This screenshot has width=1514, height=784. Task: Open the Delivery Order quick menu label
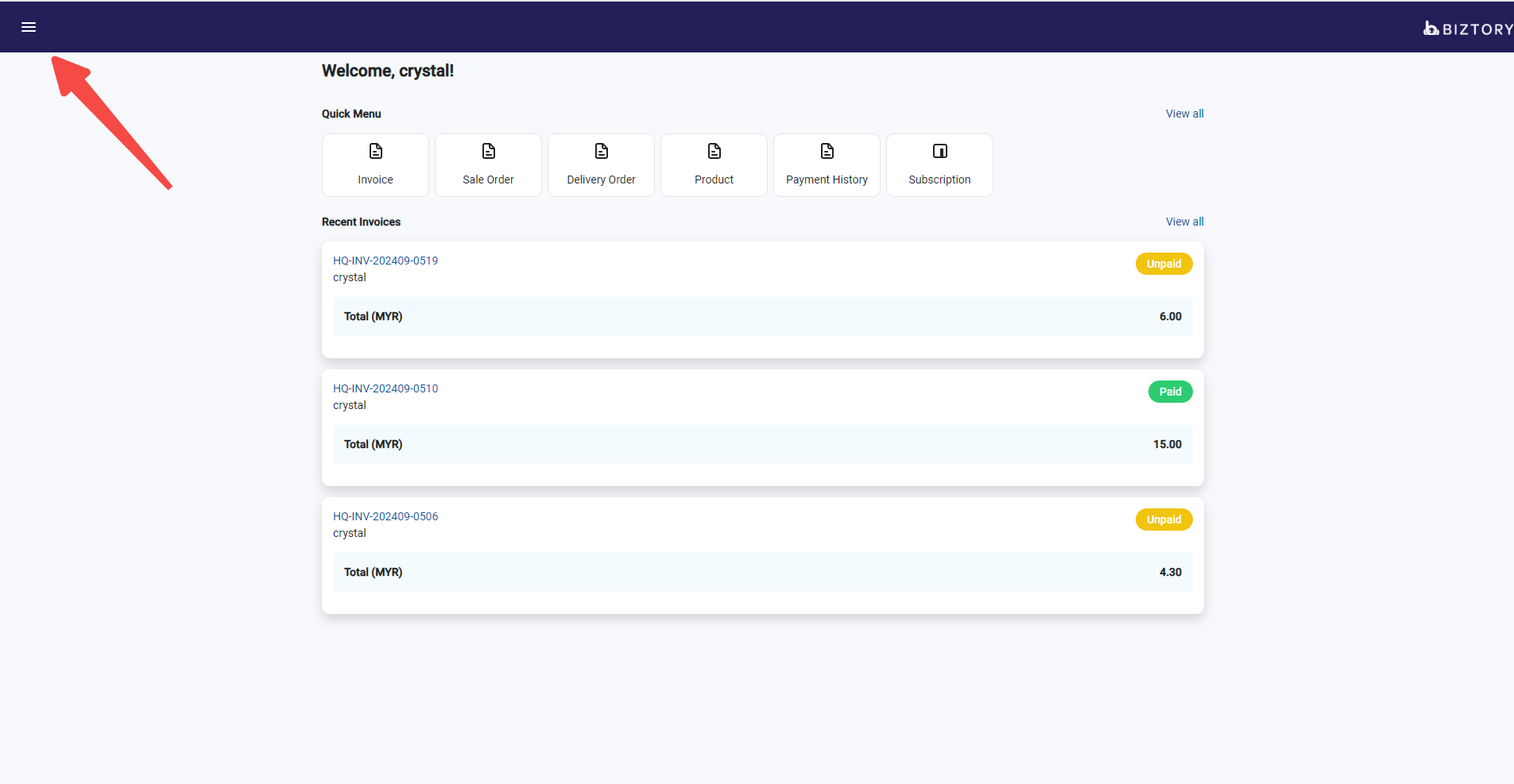(601, 180)
